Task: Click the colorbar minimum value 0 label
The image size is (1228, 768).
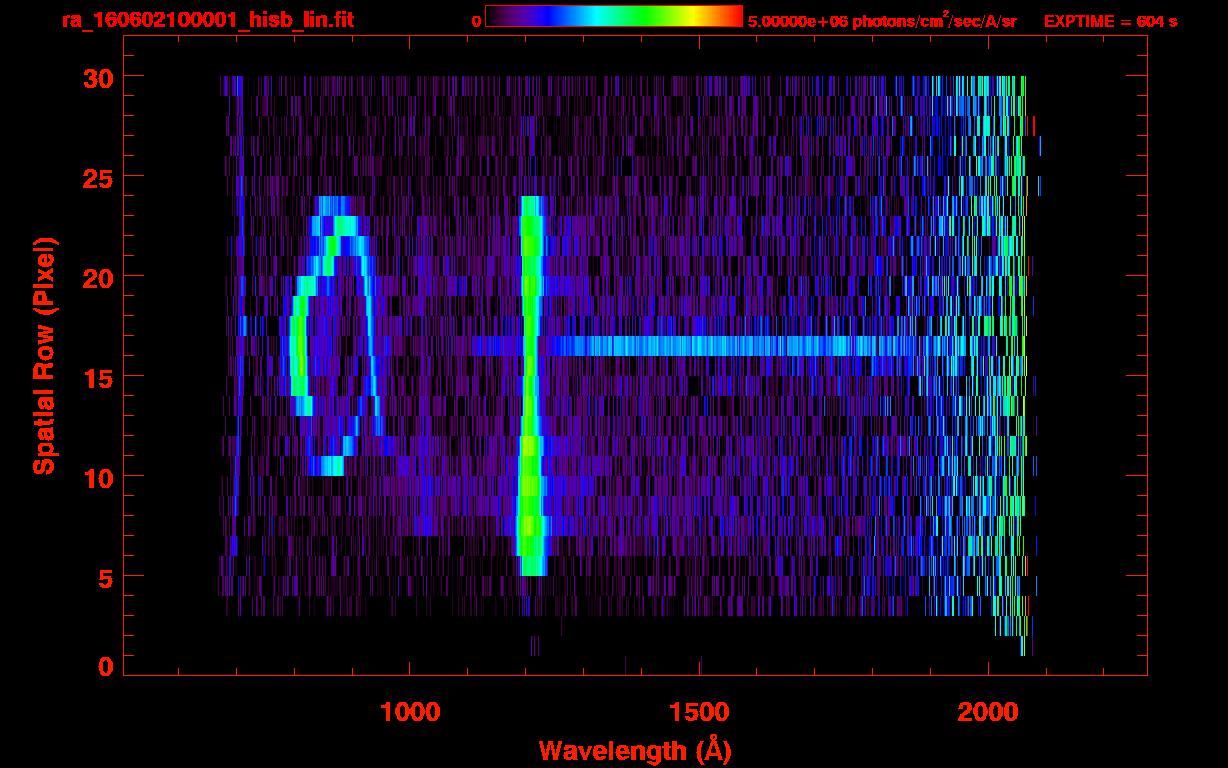Action: 477,21
